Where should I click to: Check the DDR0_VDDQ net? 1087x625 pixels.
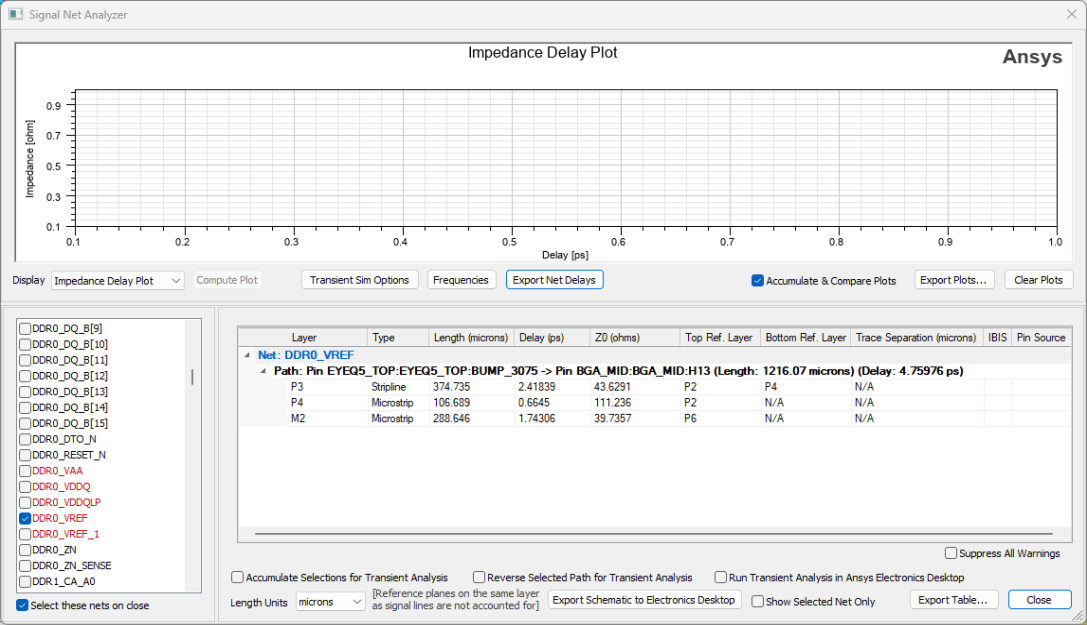click(x=24, y=486)
